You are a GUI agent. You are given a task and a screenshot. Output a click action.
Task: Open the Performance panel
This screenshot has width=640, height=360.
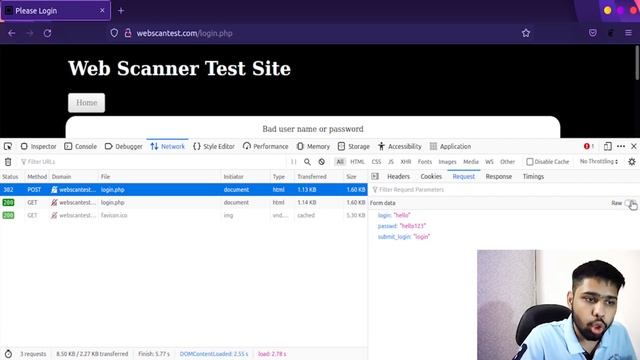[265, 146]
